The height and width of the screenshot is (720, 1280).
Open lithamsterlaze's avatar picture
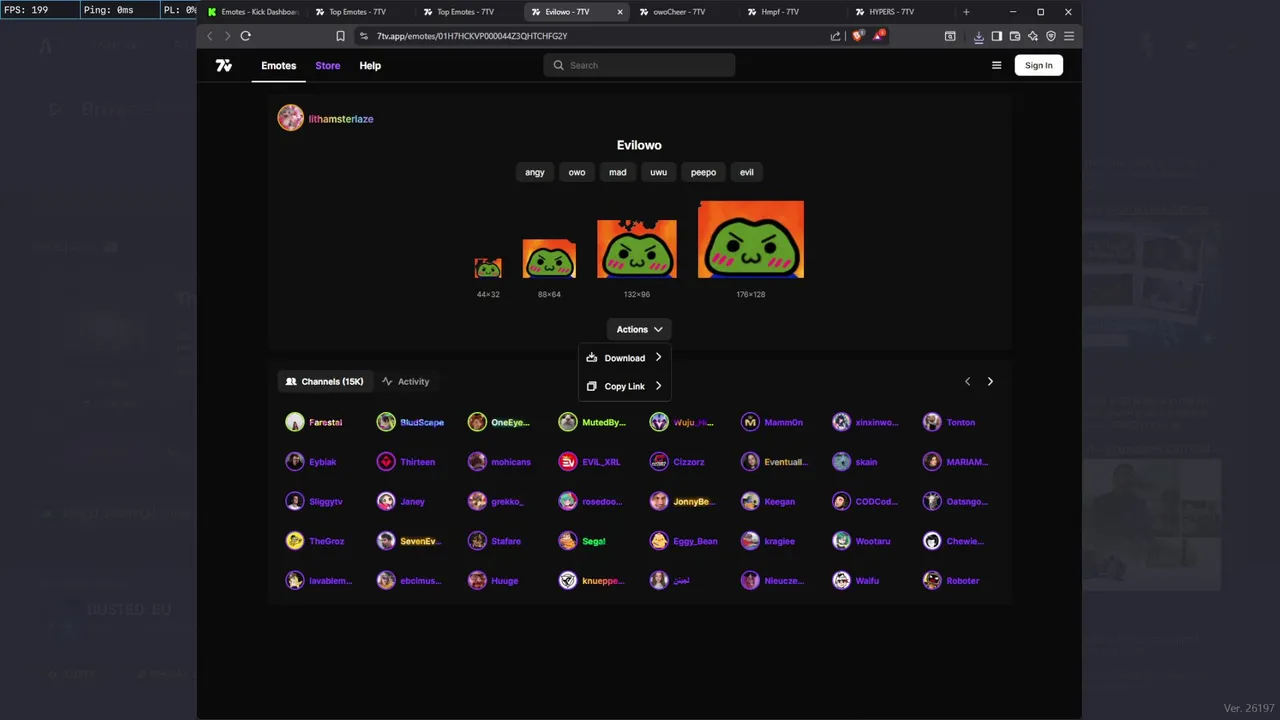(x=290, y=118)
